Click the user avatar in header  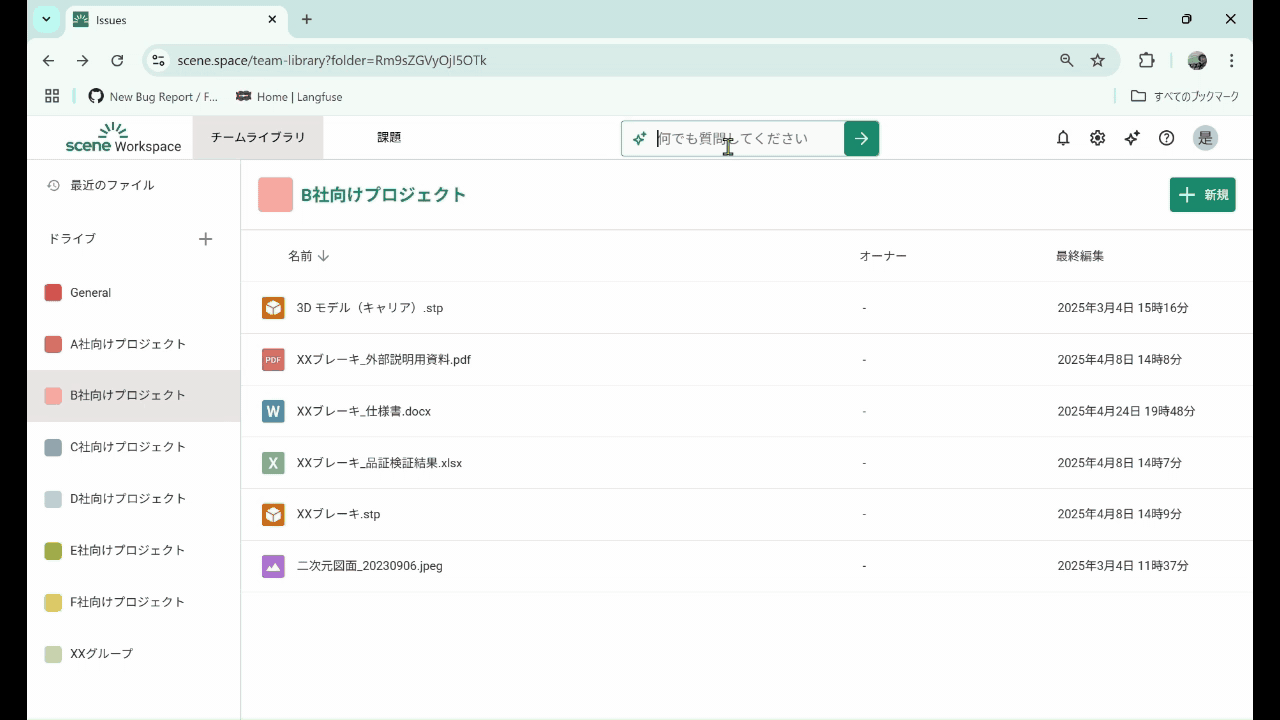[1205, 138]
